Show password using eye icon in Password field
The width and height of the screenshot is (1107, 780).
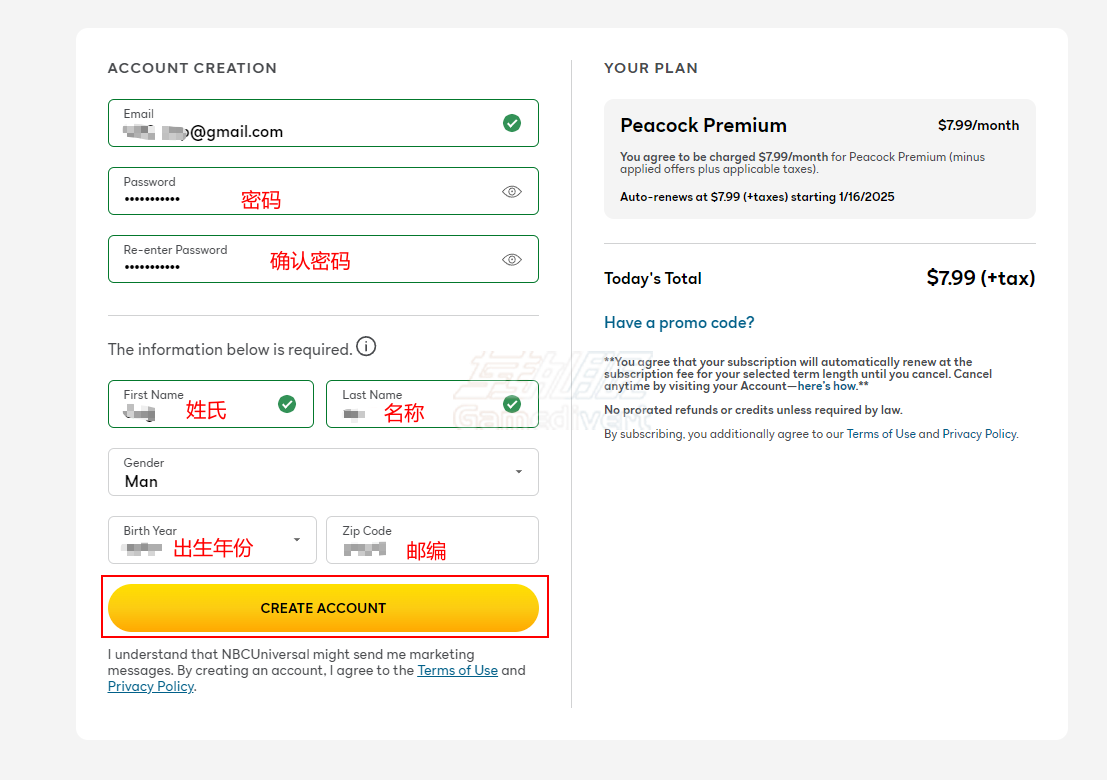click(x=512, y=191)
